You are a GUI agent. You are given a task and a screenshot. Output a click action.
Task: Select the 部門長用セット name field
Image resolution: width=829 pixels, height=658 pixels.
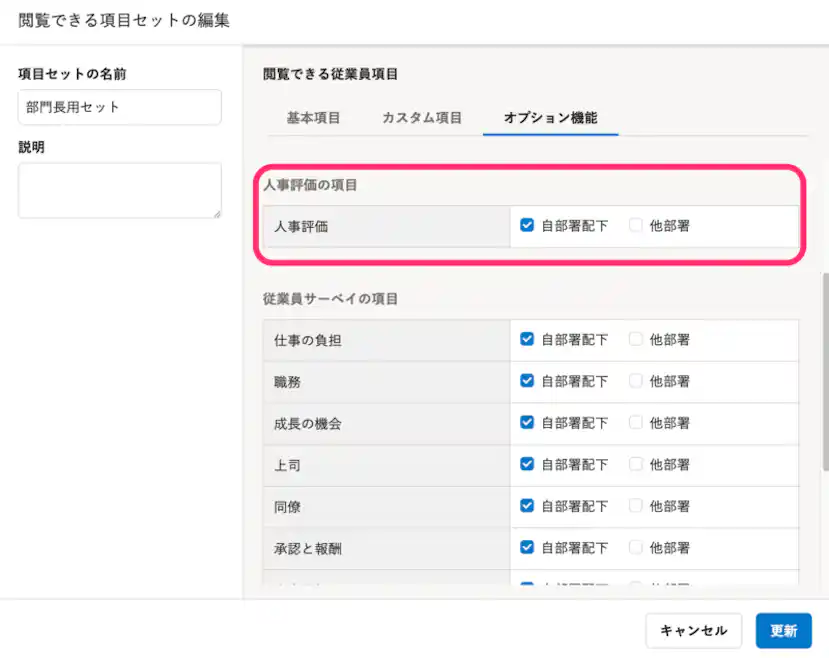tap(119, 107)
